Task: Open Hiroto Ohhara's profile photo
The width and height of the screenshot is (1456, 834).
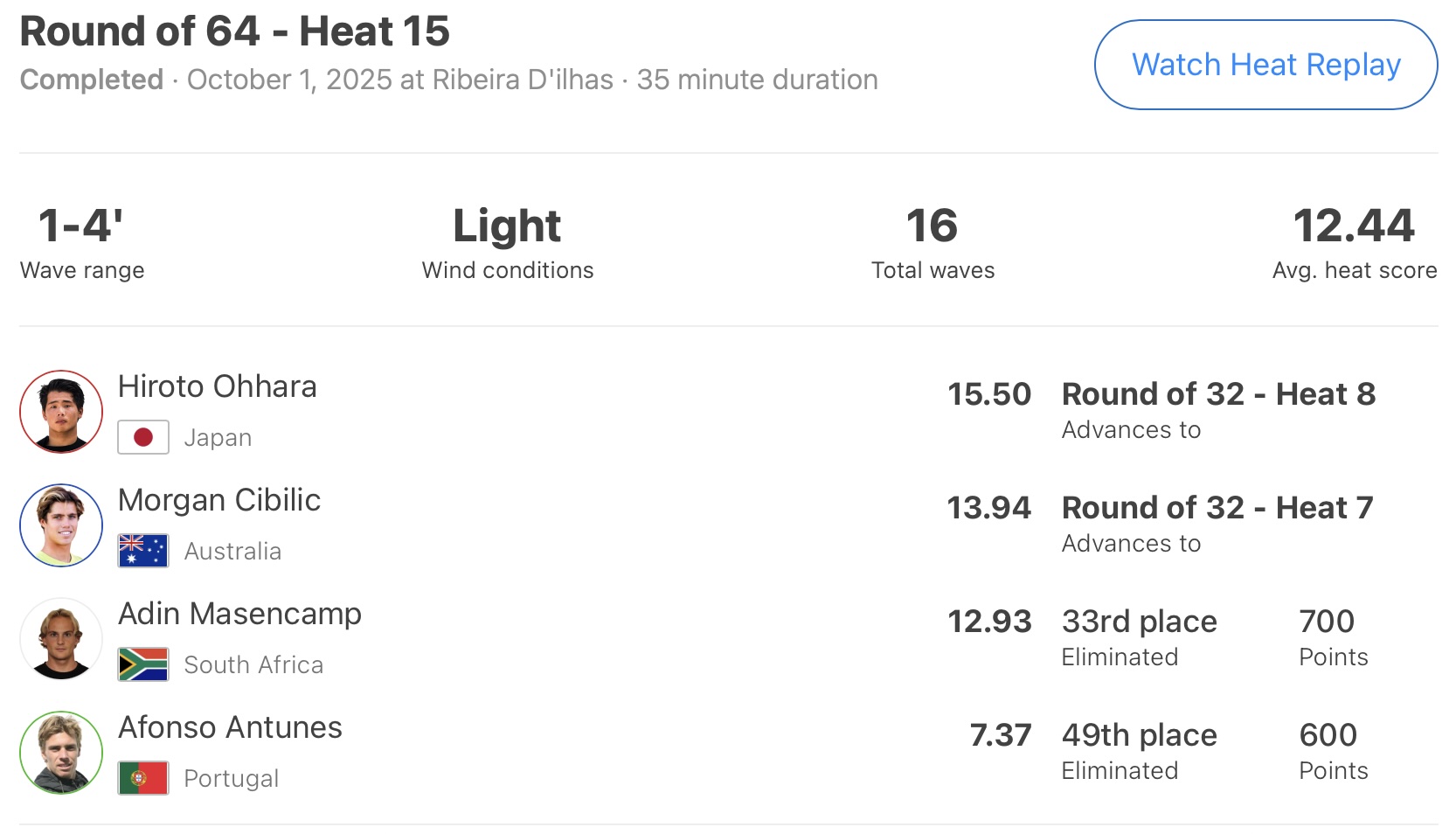Action: coord(61,412)
